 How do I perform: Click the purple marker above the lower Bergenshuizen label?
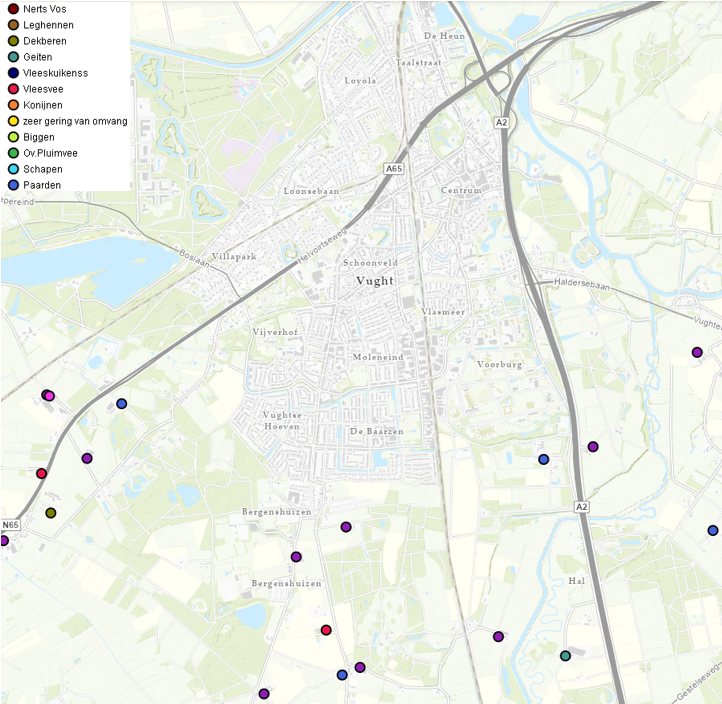(x=296, y=557)
